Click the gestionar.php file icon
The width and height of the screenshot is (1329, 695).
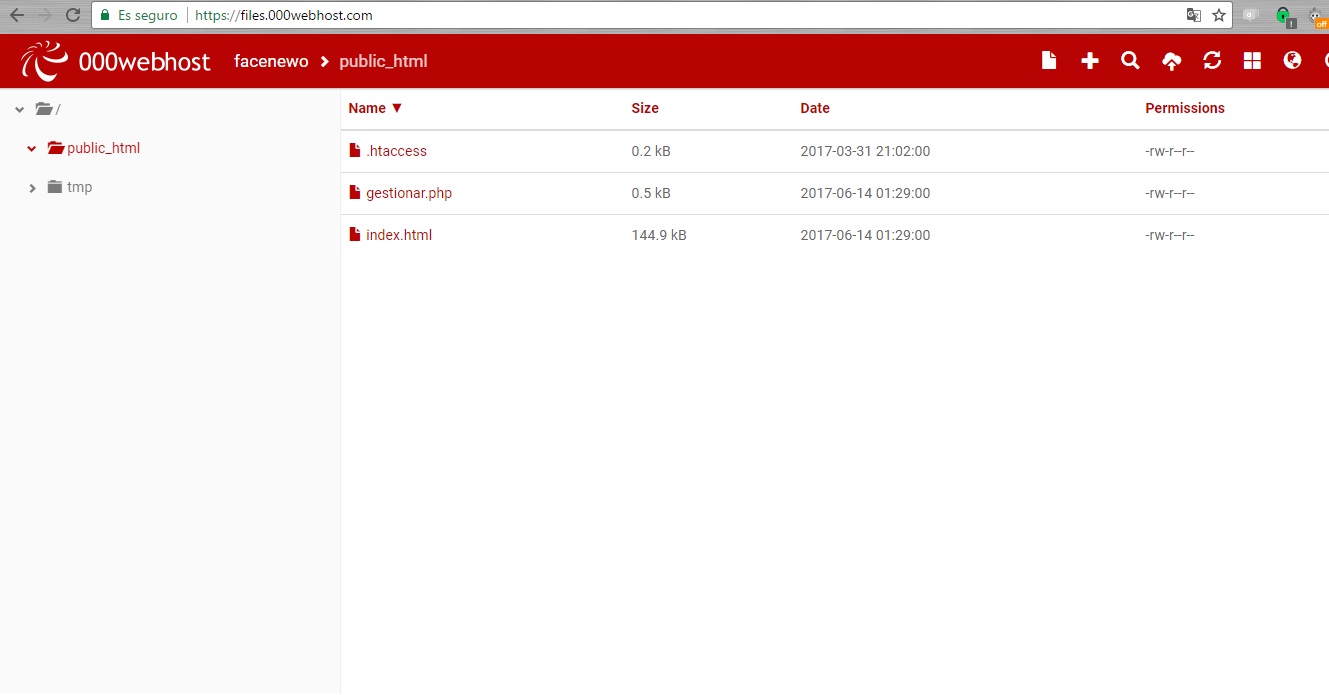[x=354, y=192]
